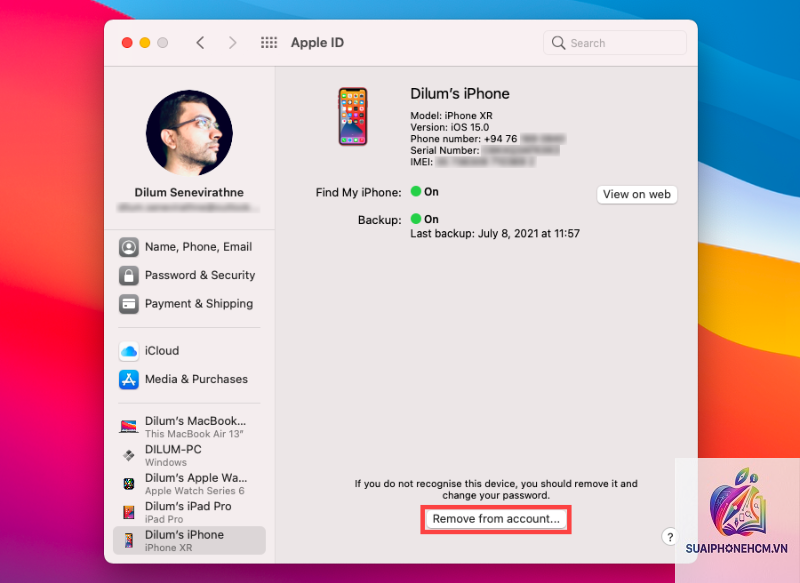Viewport: 800px width, 583px height.
Task: Click Version: iOS 15.0 text
Action: 449,128
